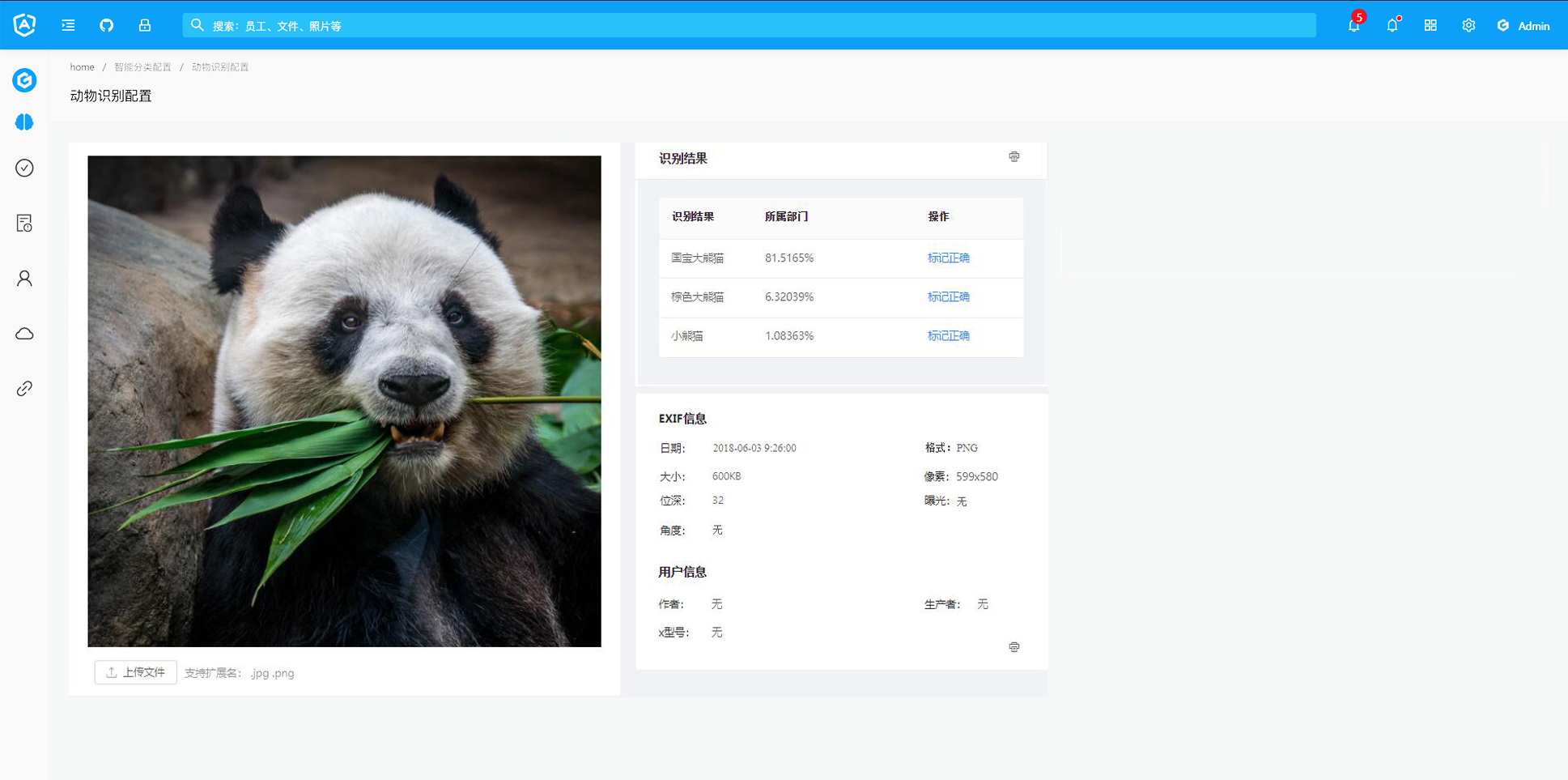Click the checkmark circle sidebar icon
1568x780 pixels.
tap(24, 168)
